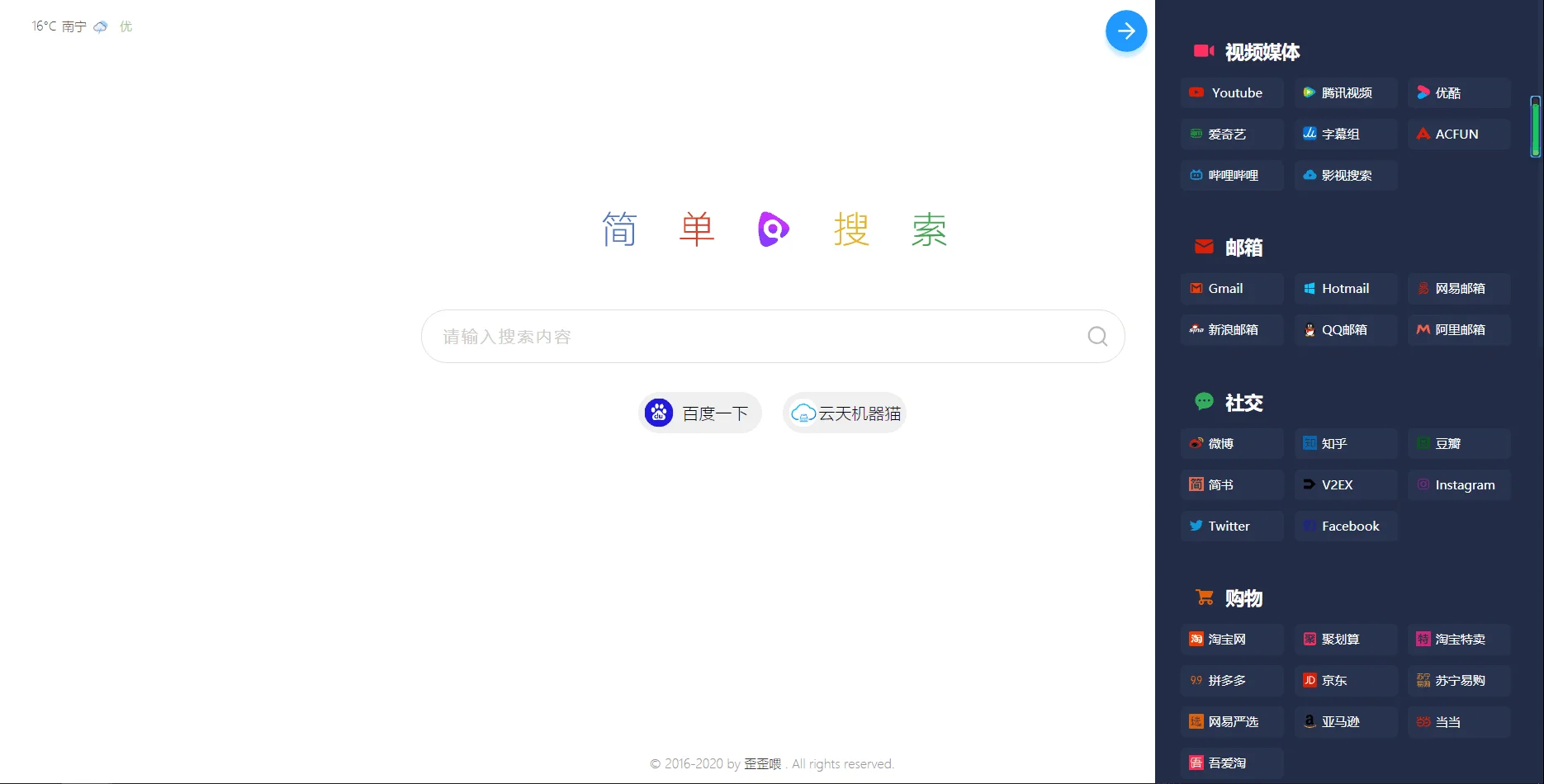Open 网易严选 shopping link
This screenshot has width=1544, height=784.
point(1232,722)
